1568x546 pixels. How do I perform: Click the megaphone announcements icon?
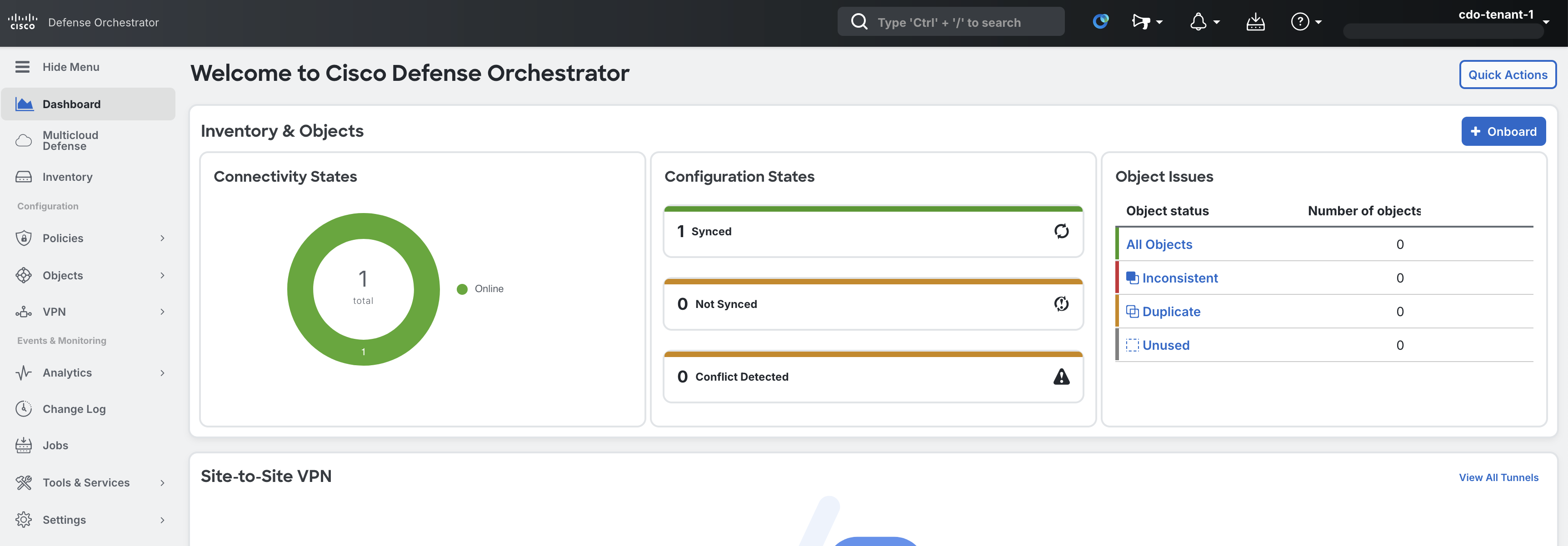coord(1146,22)
